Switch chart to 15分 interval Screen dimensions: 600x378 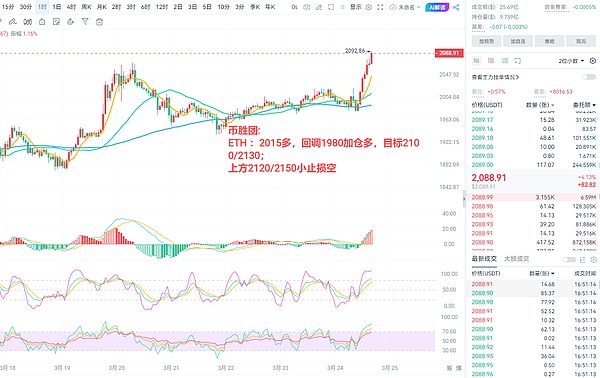(8, 7)
